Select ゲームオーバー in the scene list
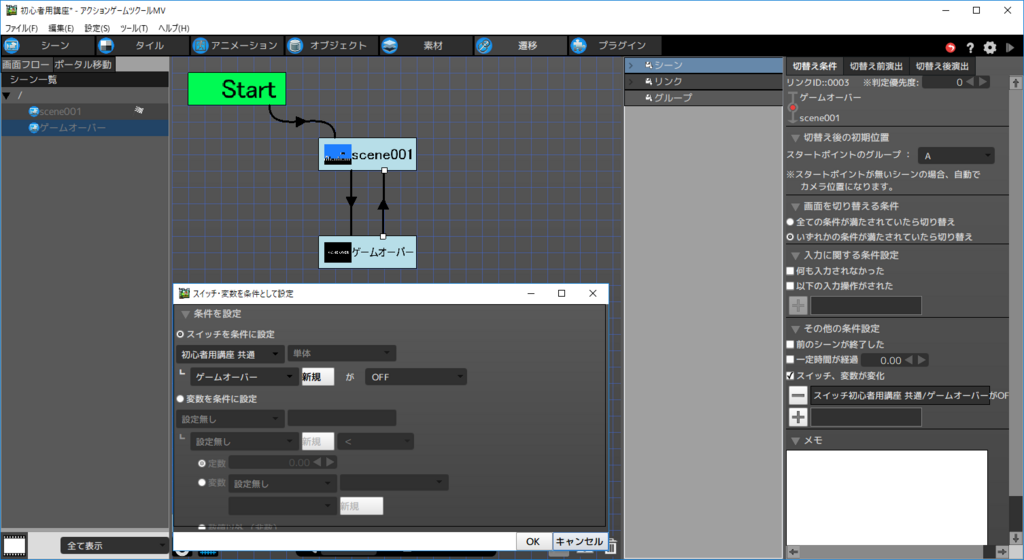Viewport: 1024px width, 560px height. click(72, 128)
